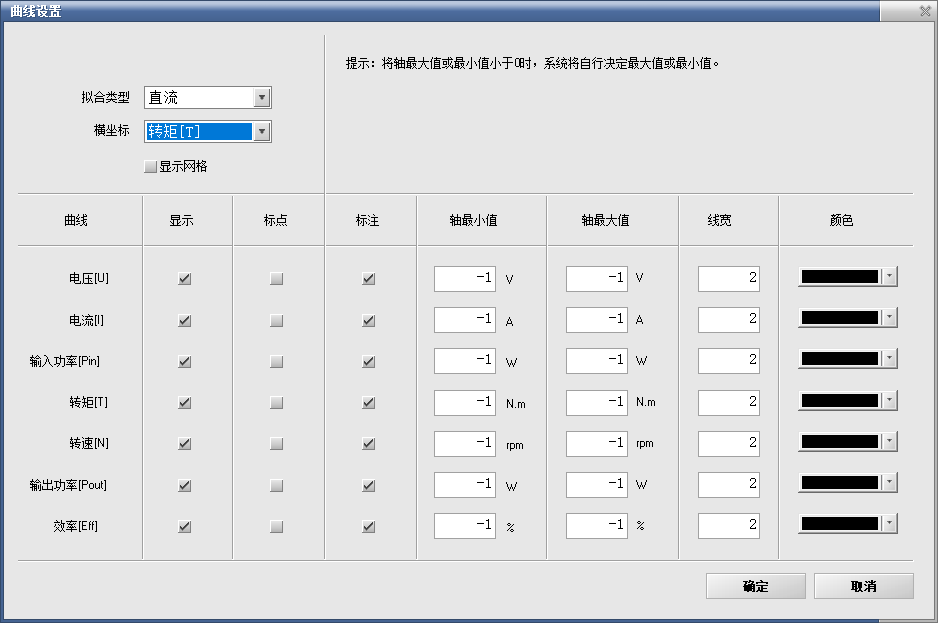
Task: Click 轴最大值 field for 输出功率[Pout]
Action: click(x=596, y=484)
